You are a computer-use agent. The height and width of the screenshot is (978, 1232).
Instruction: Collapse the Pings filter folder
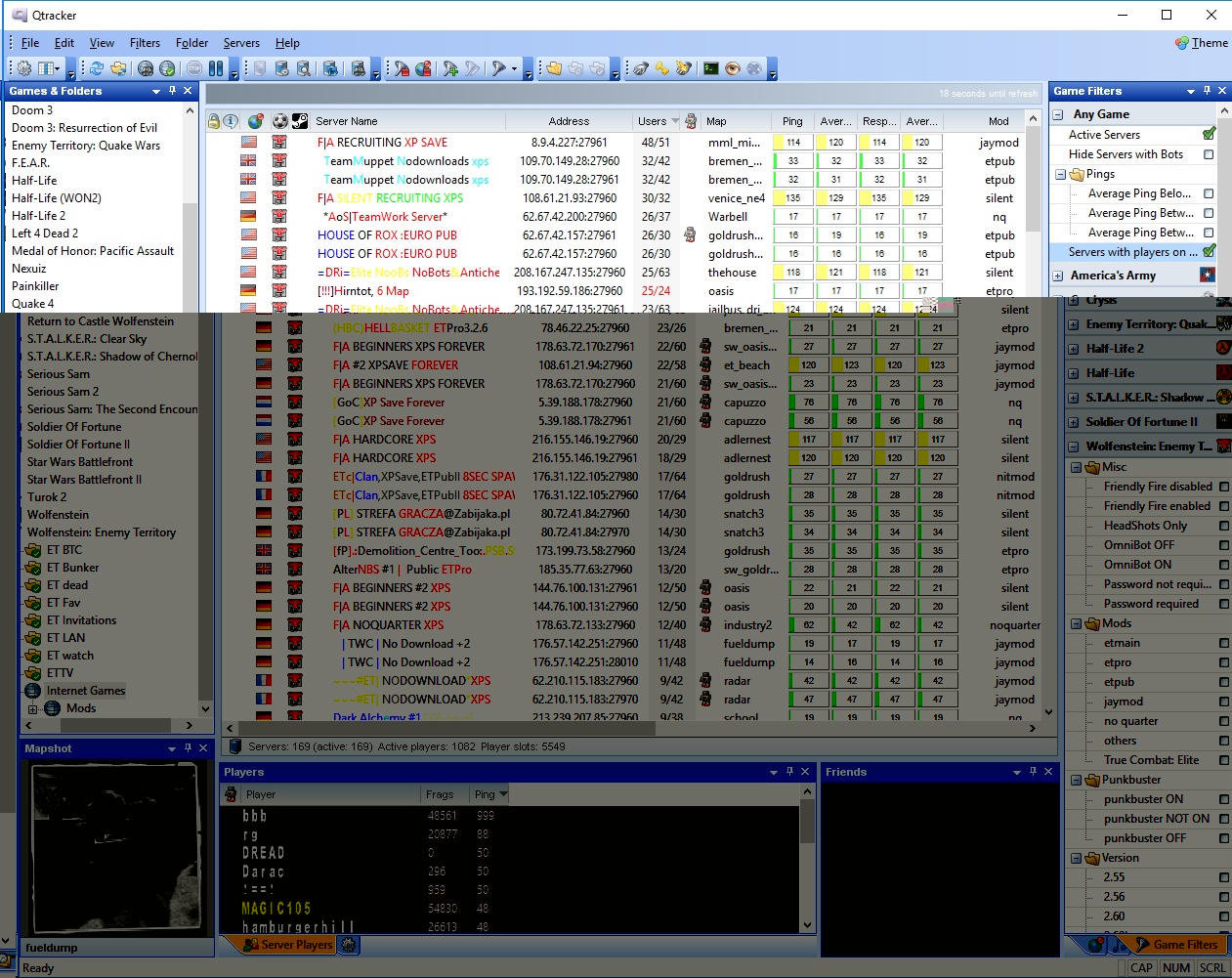coord(1061,174)
